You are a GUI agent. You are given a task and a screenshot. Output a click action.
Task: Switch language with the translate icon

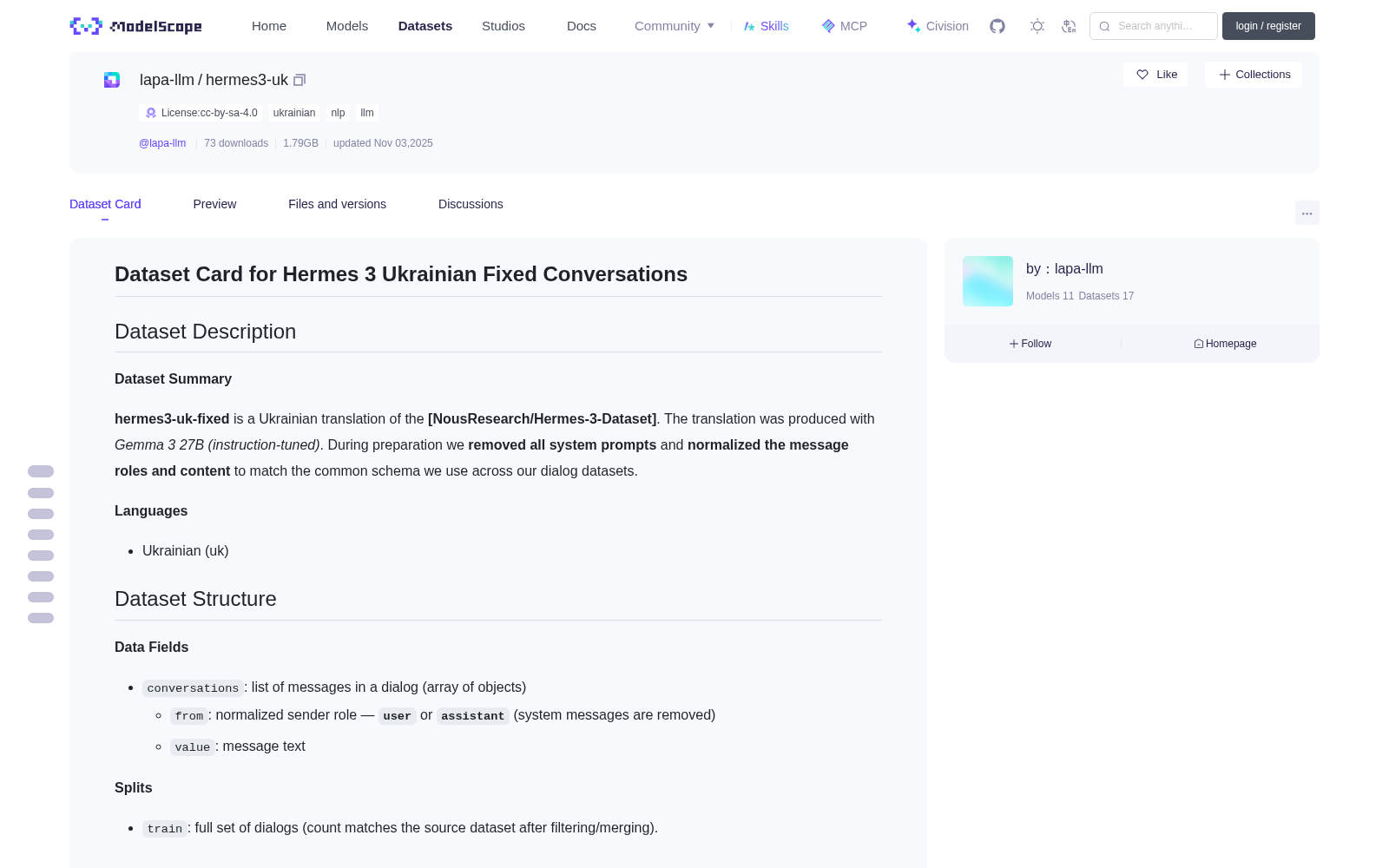1070,26
